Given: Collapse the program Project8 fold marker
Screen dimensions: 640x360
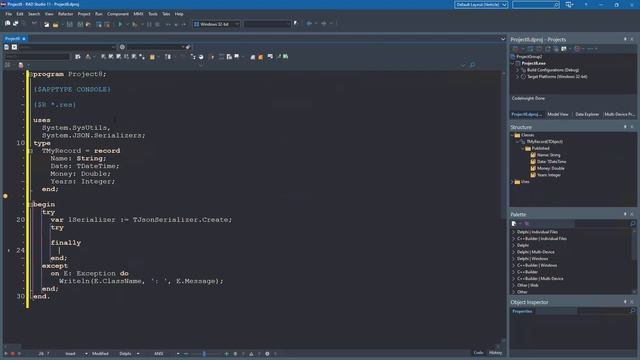Looking at the screenshot, I should (31, 74).
